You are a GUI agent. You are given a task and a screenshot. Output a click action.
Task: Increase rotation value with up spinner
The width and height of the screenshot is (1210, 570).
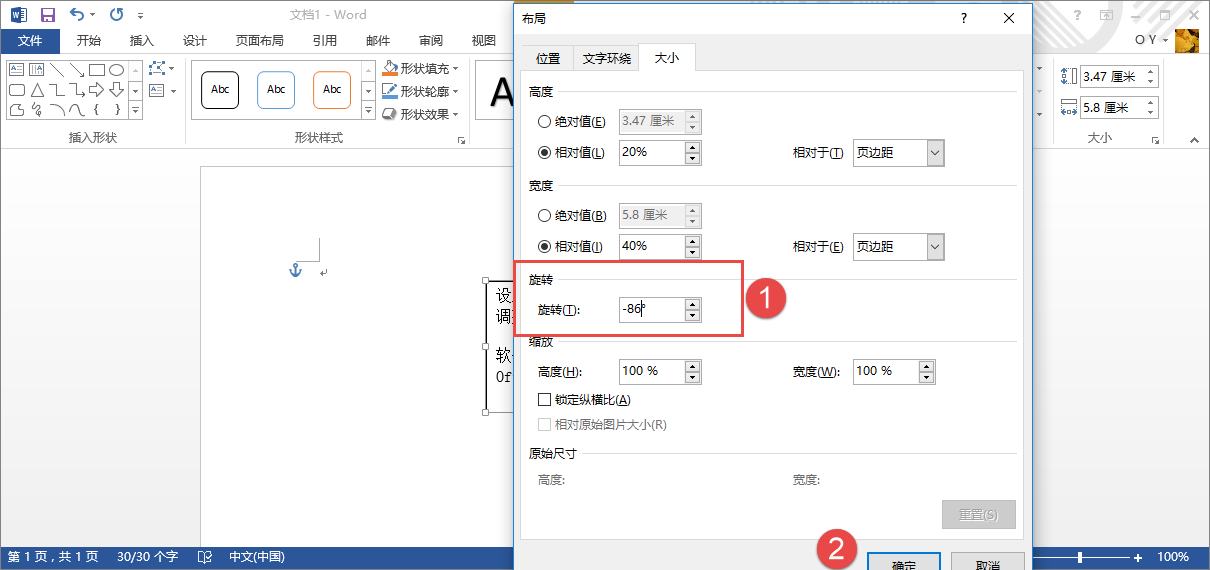click(692, 304)
